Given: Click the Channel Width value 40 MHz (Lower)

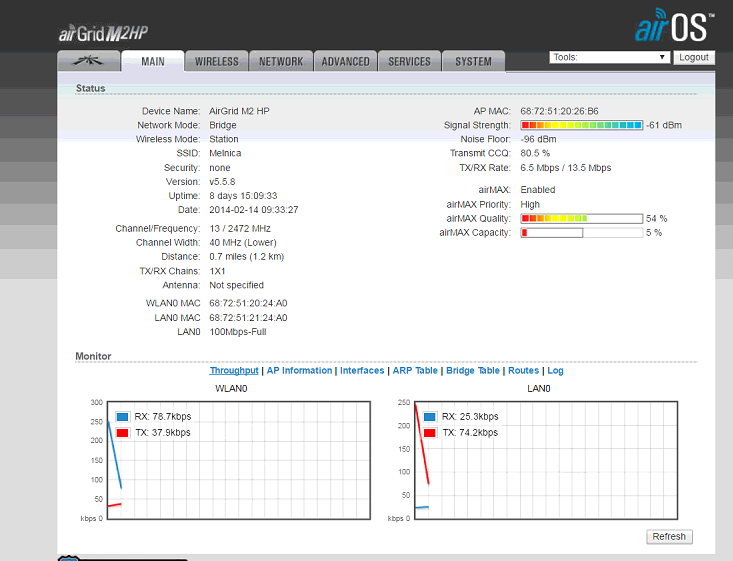Looking at the screenshot, I should (x=243, y=242).
